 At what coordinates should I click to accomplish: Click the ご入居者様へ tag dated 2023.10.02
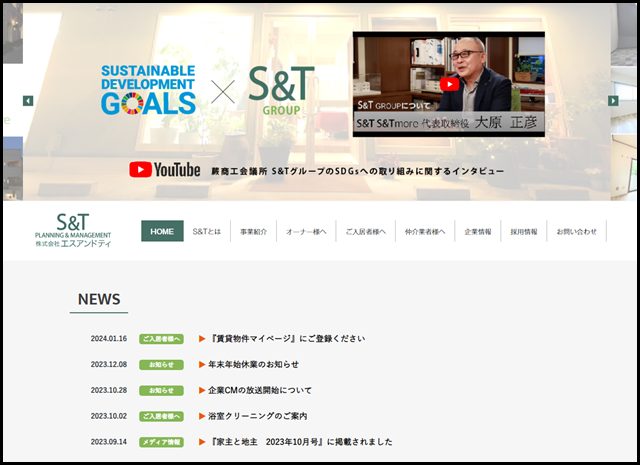[161, 416]
